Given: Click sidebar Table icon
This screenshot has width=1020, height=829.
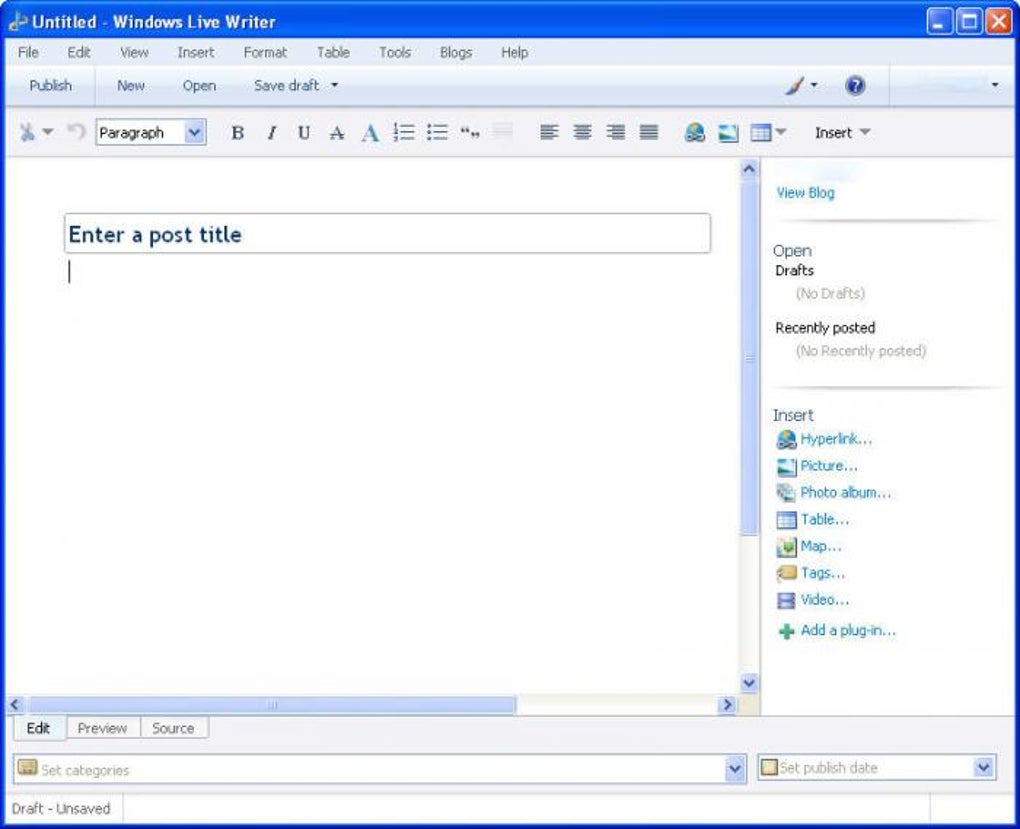Looking at the screenshot, I should (786, 520).
